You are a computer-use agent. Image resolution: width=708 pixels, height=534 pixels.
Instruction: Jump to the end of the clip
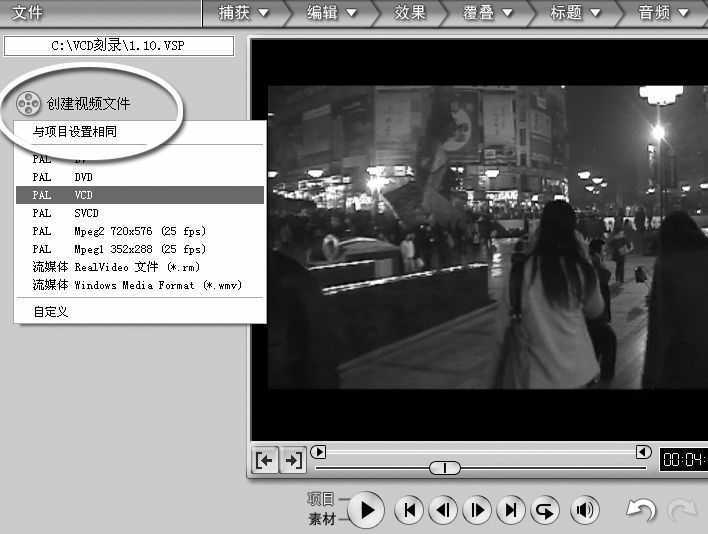511,510
